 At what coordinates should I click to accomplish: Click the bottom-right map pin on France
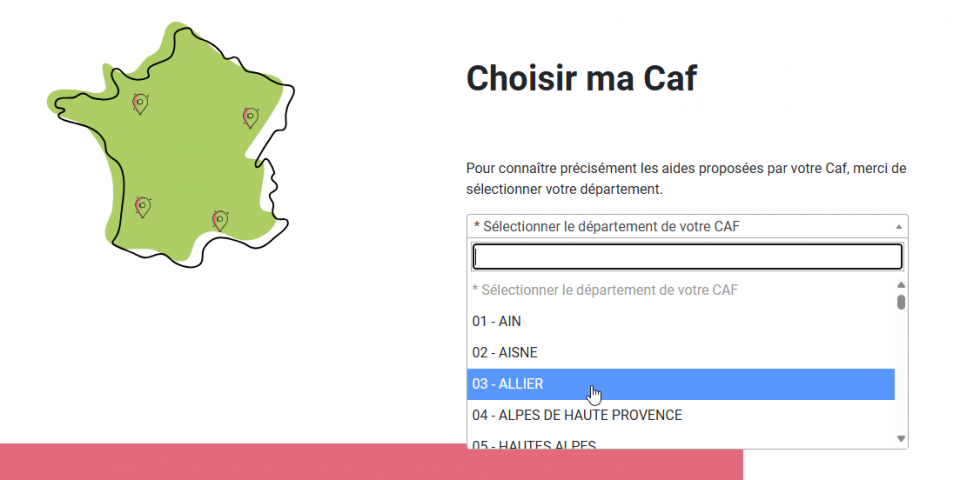pyautogui.click(x=220, y=219)
